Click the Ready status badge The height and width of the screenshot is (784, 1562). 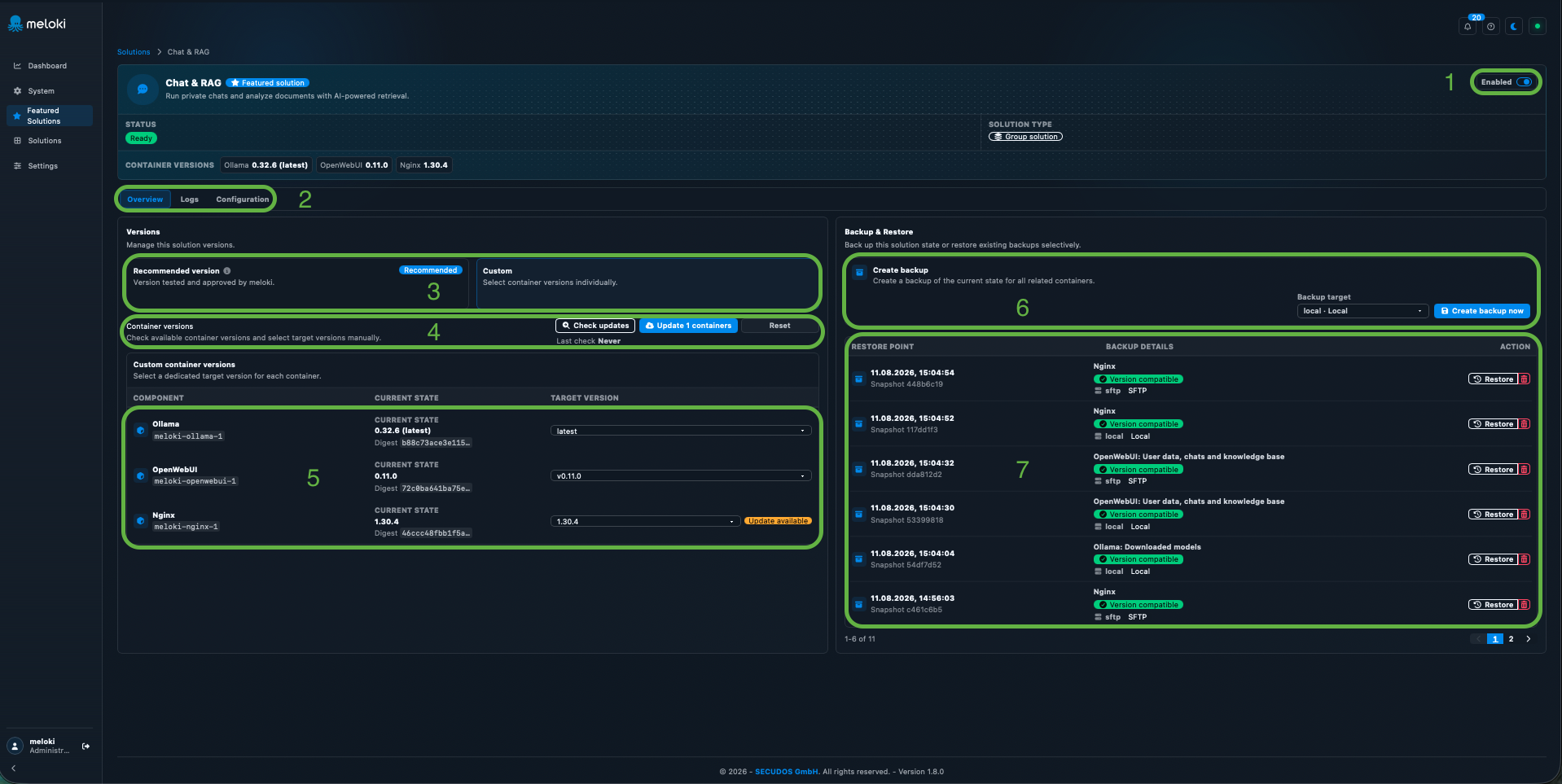(x=141, y=138)
